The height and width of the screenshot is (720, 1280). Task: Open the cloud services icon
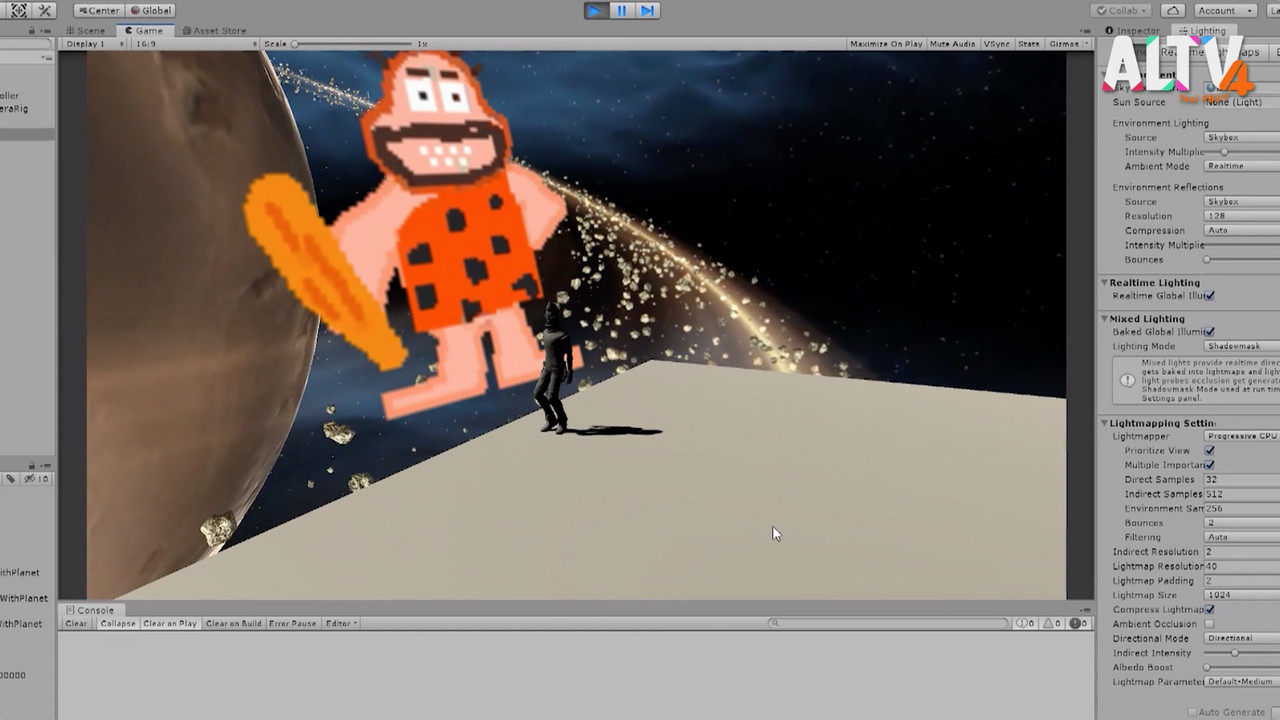[1173, 10]
